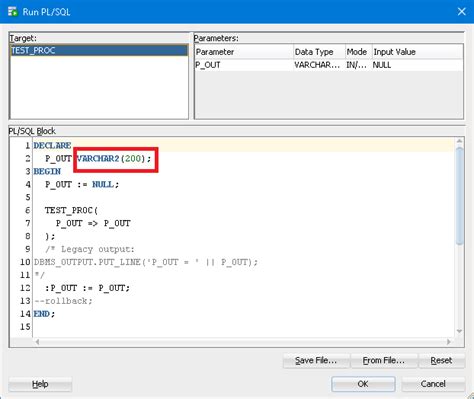The image size is (474, 399).
Task: Click the --rollback; comment line
Action: tap(63, 301)
